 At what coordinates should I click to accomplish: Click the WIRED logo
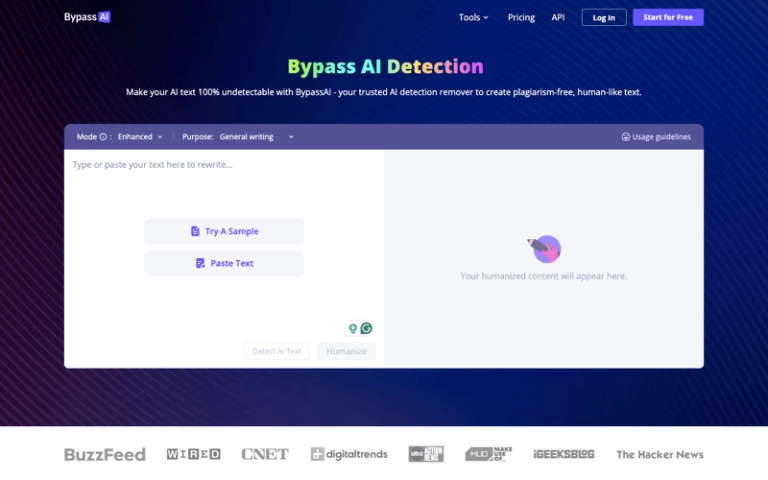click(193, 454)
